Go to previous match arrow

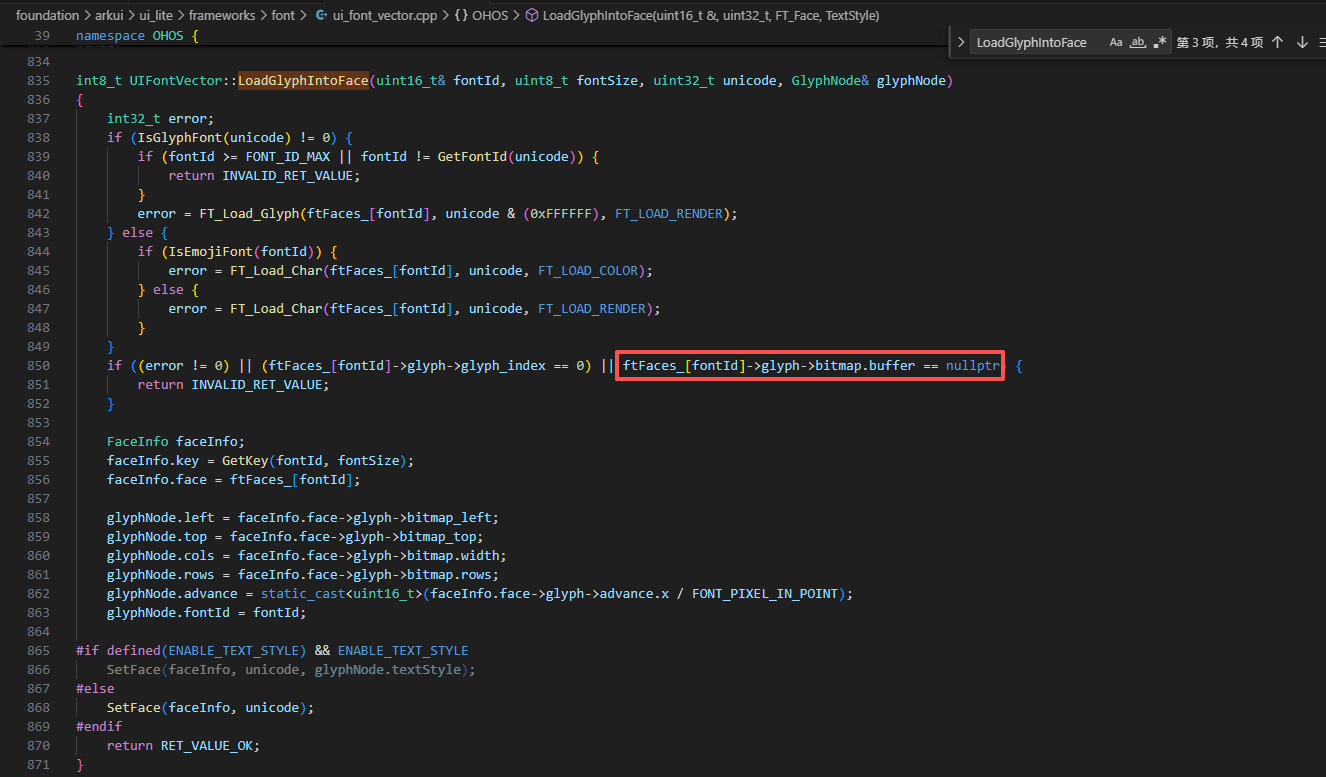point(1277,42)
